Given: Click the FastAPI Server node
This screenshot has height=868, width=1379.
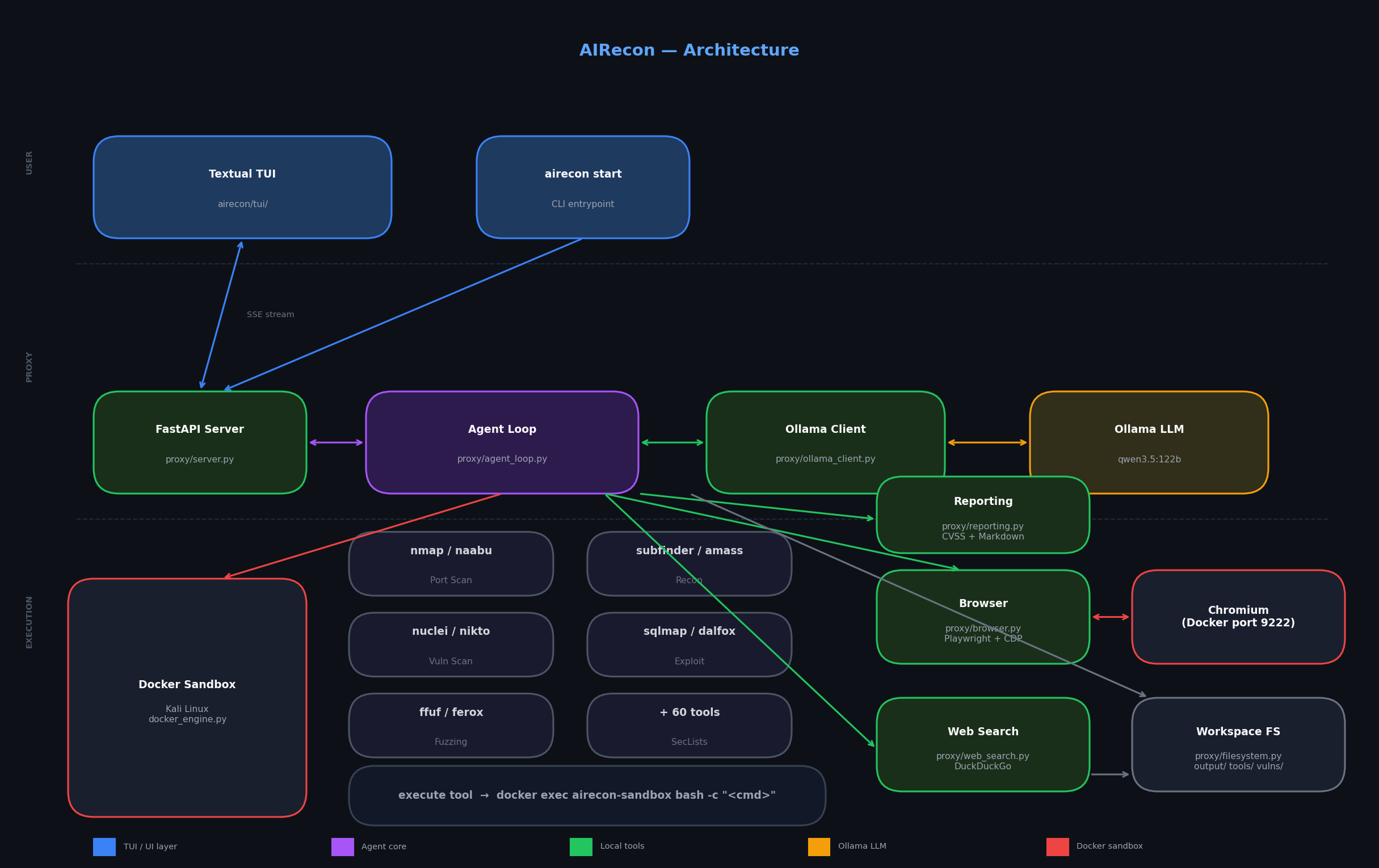Looking at the screenshot, I should [x=200, y=443].
